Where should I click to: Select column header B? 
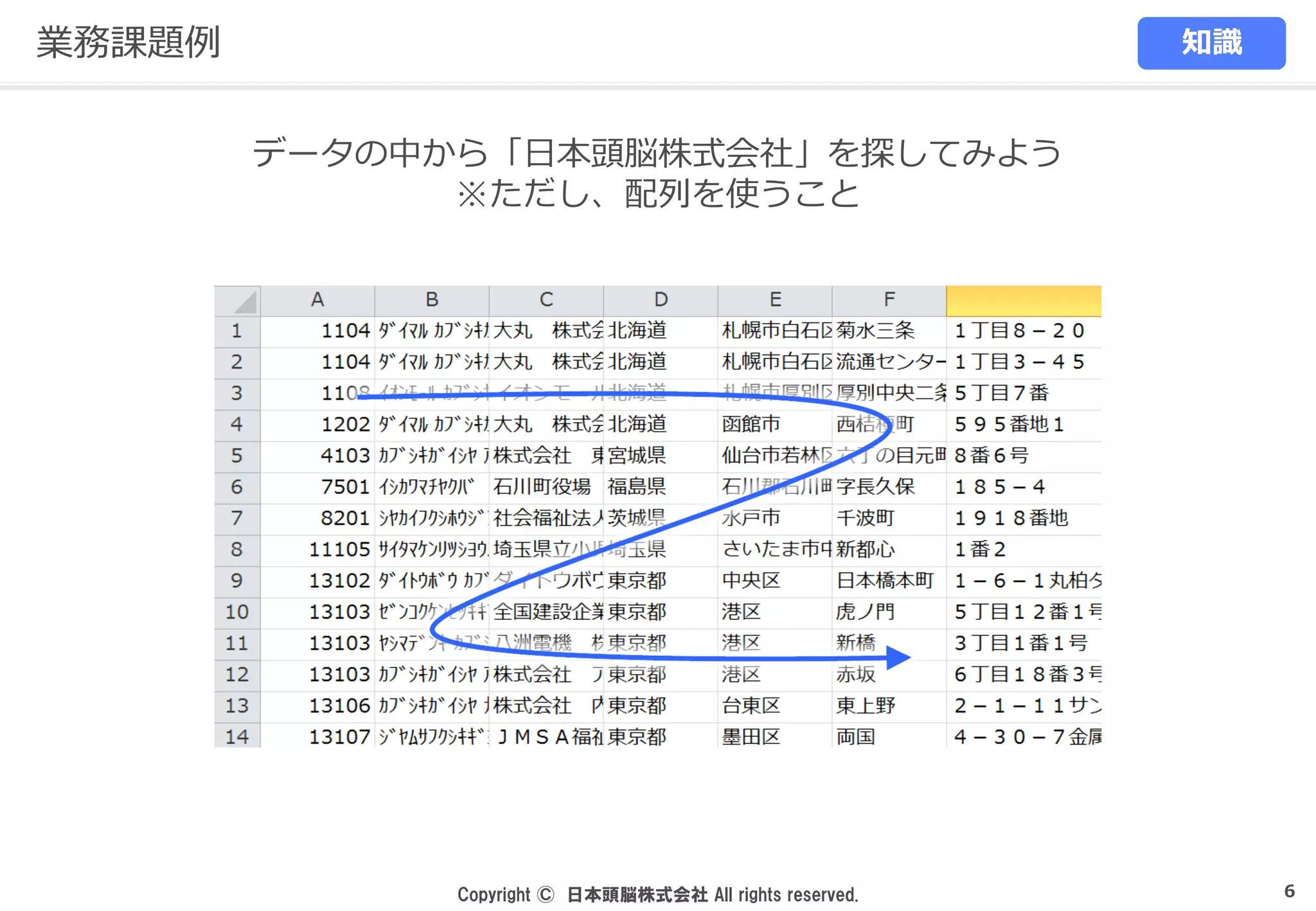[432, 301]
